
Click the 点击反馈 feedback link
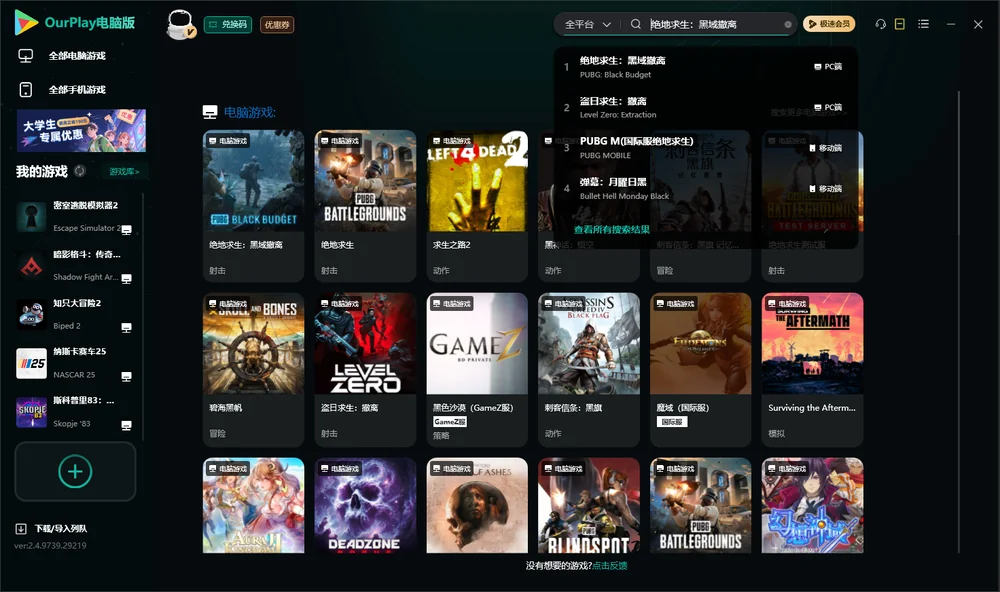(x=610, y=566)
